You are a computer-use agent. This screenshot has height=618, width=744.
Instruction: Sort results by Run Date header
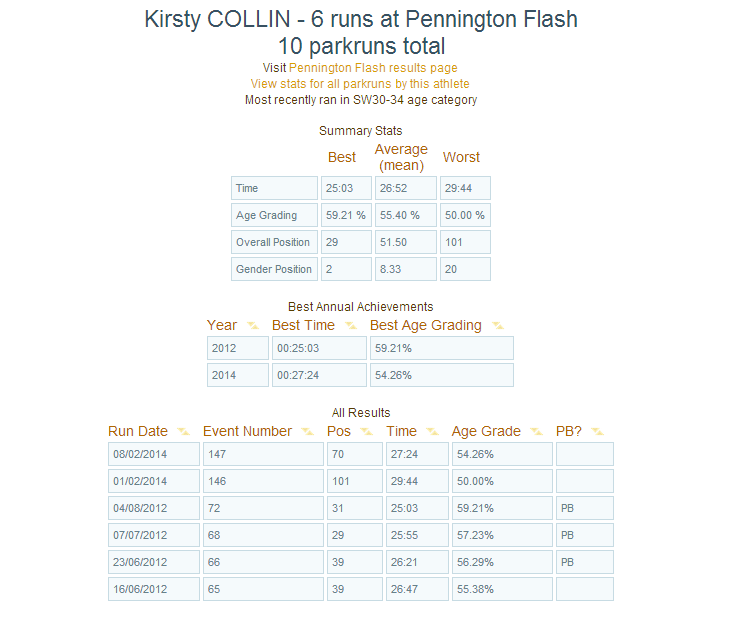tap(138, 431)
